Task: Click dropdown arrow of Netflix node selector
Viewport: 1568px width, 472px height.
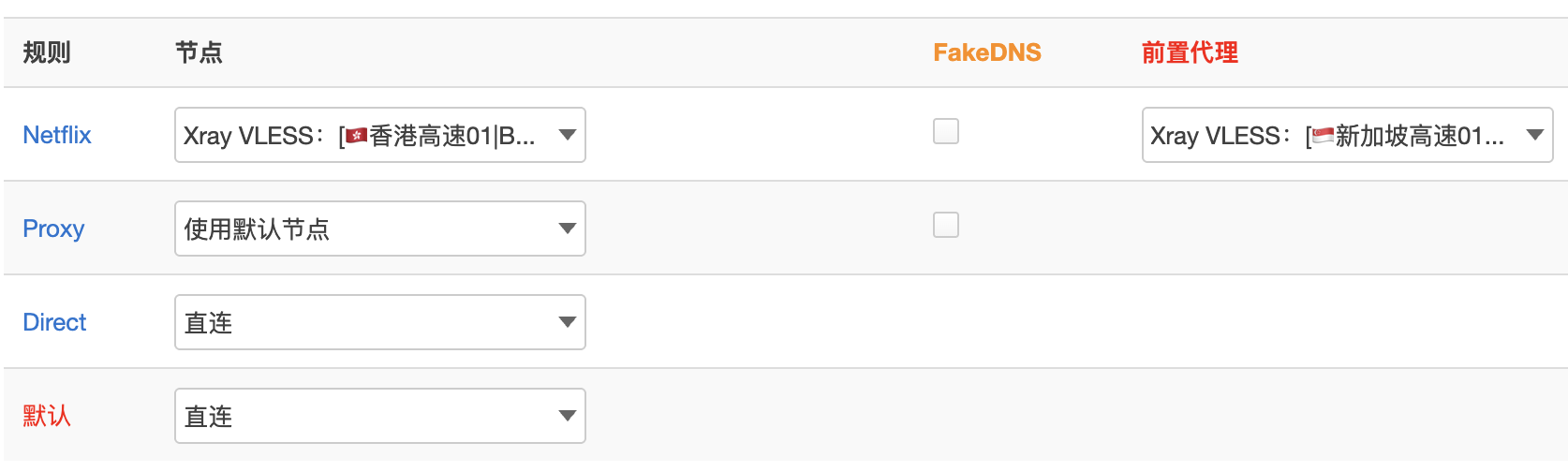Action: [x=567, y=135]
